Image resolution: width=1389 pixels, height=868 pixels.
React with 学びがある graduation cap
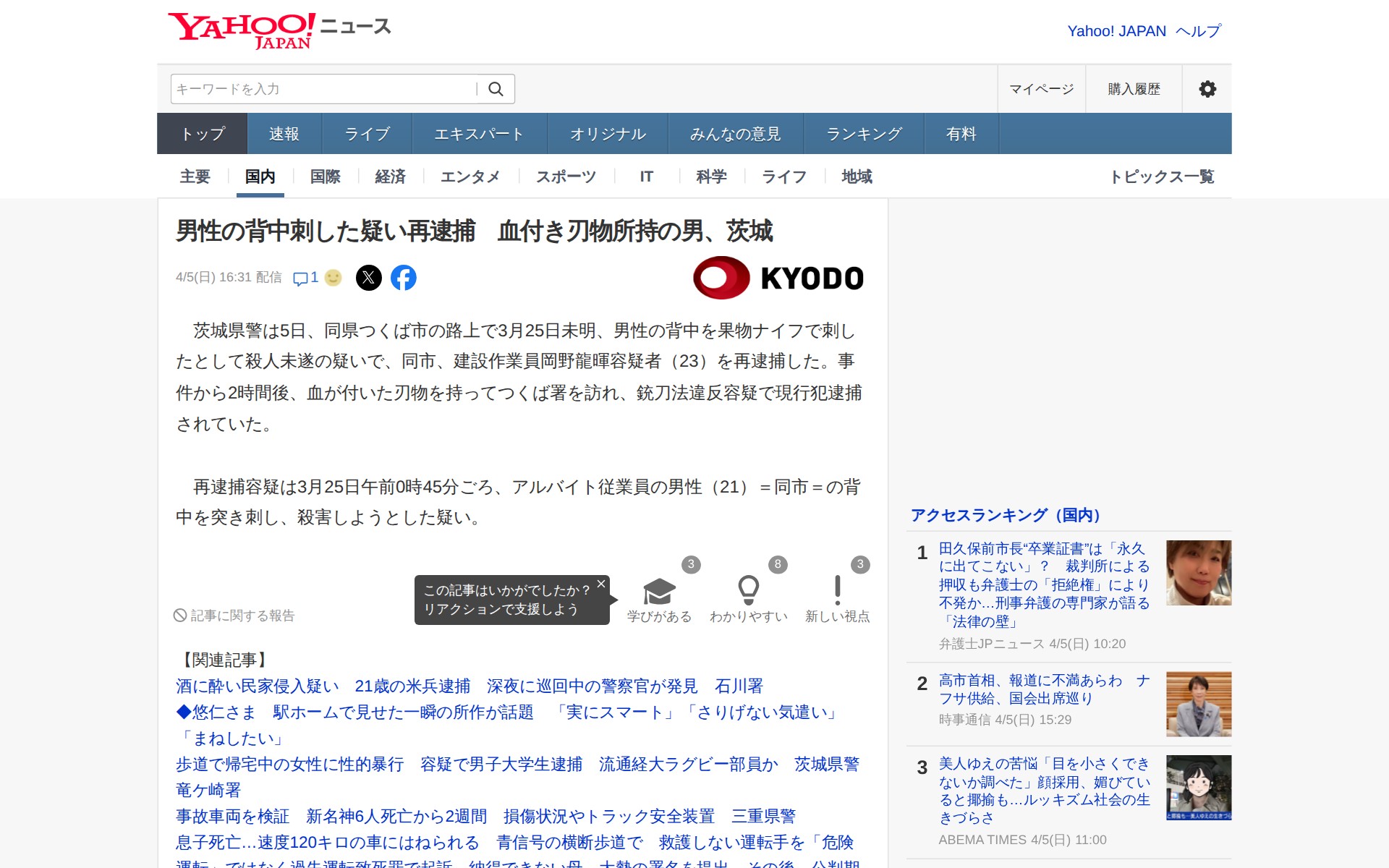659,592
